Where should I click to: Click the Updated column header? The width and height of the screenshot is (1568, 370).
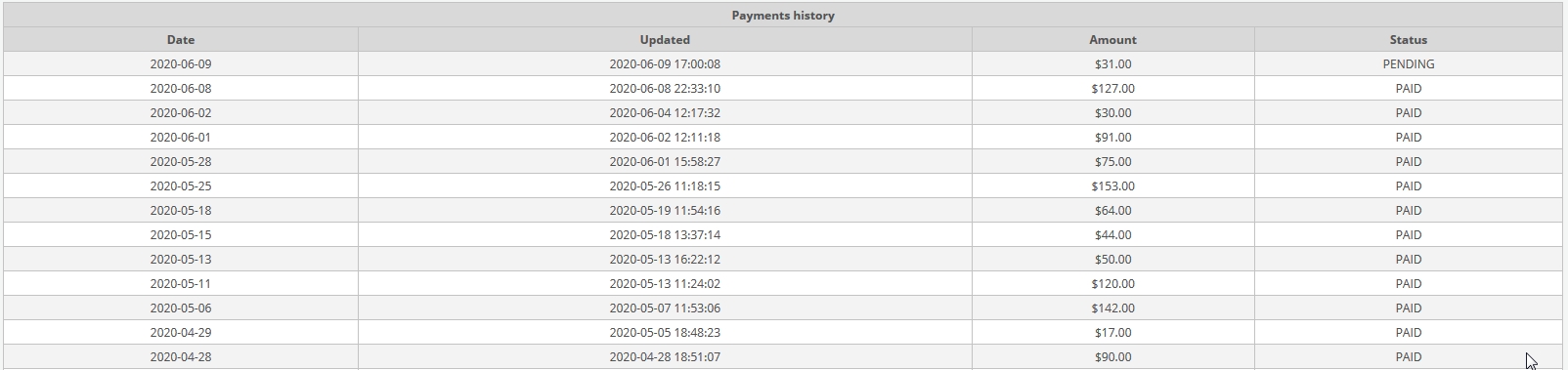pyautogui.click(x=665, y=40)
